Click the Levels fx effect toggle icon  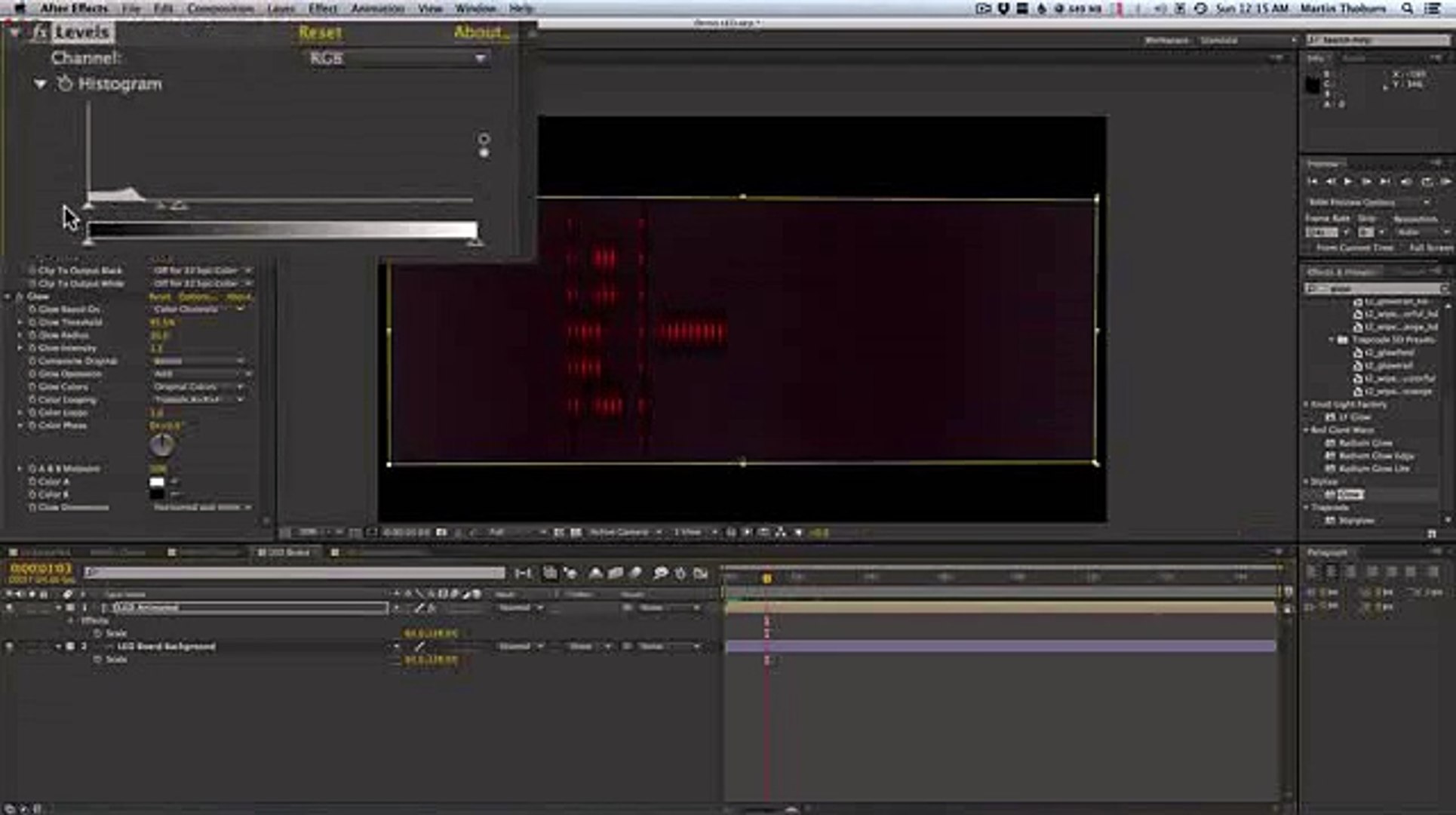(40, 32)
